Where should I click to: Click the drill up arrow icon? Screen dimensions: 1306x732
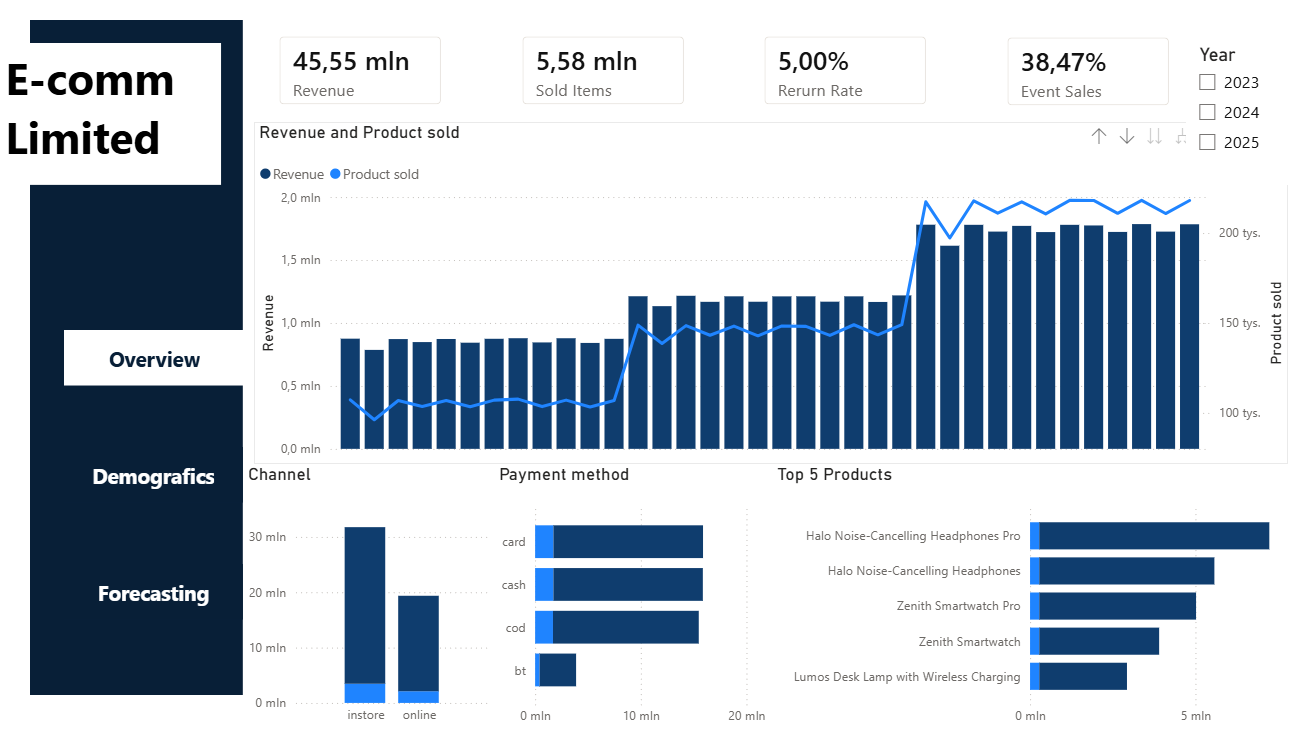pos(1099,136)
